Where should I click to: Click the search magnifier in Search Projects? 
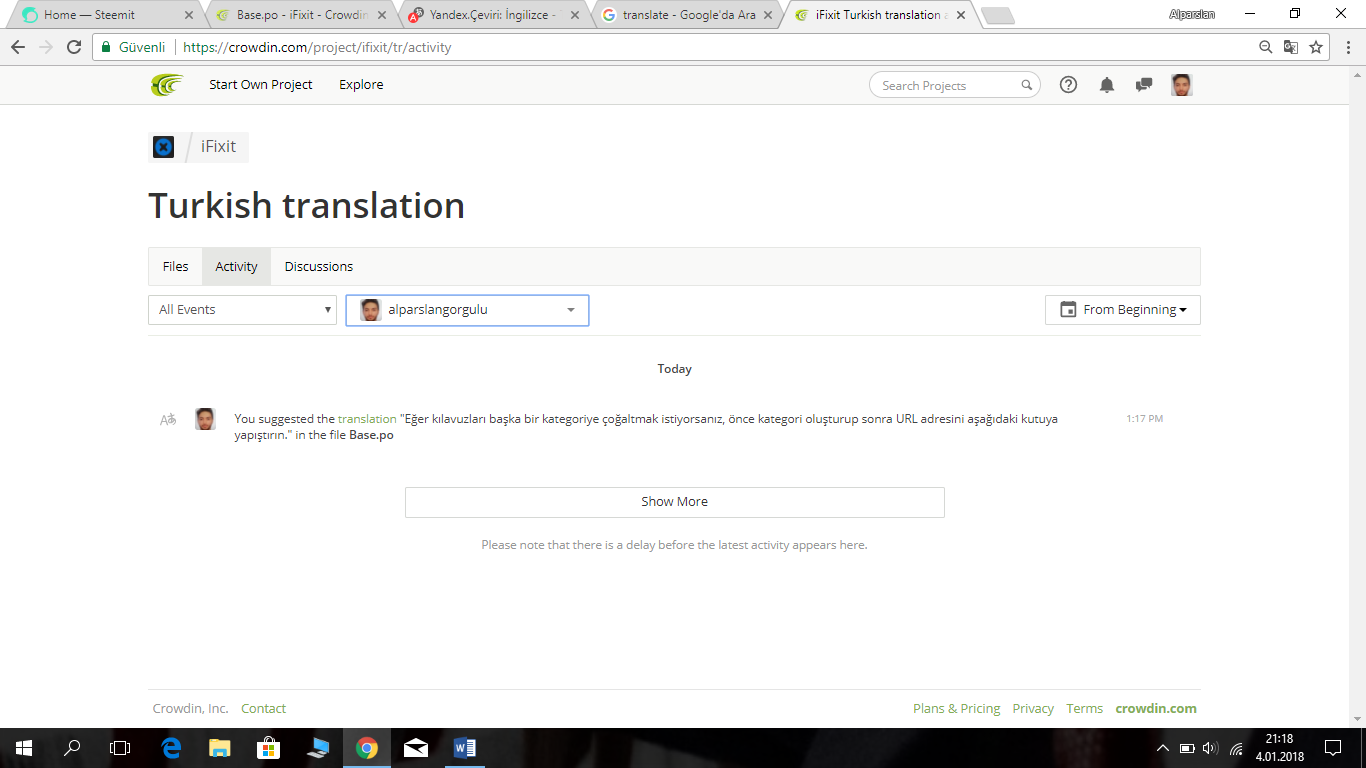(x=1026, y=85)
